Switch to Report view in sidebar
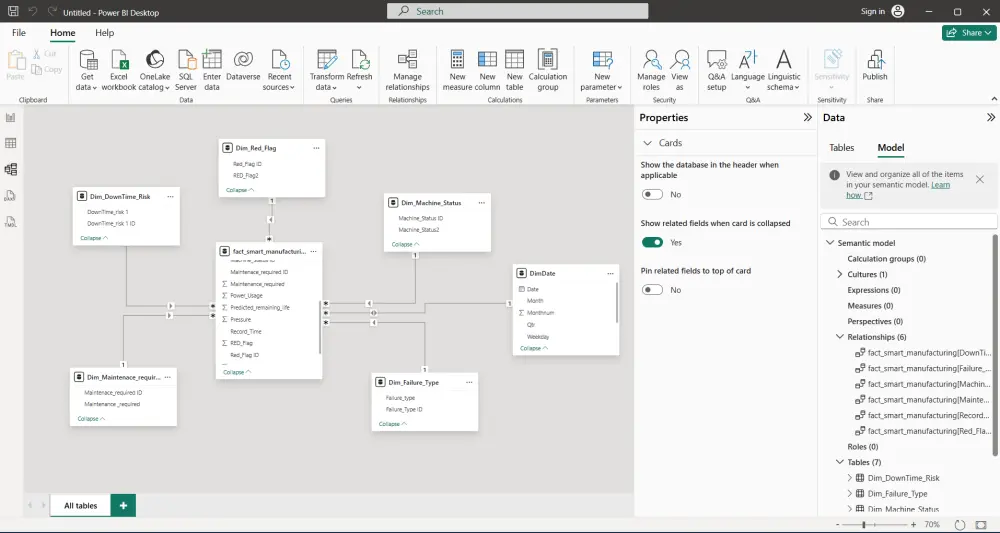The width and height of the screenshot is (1000, 533). point(11,117)
